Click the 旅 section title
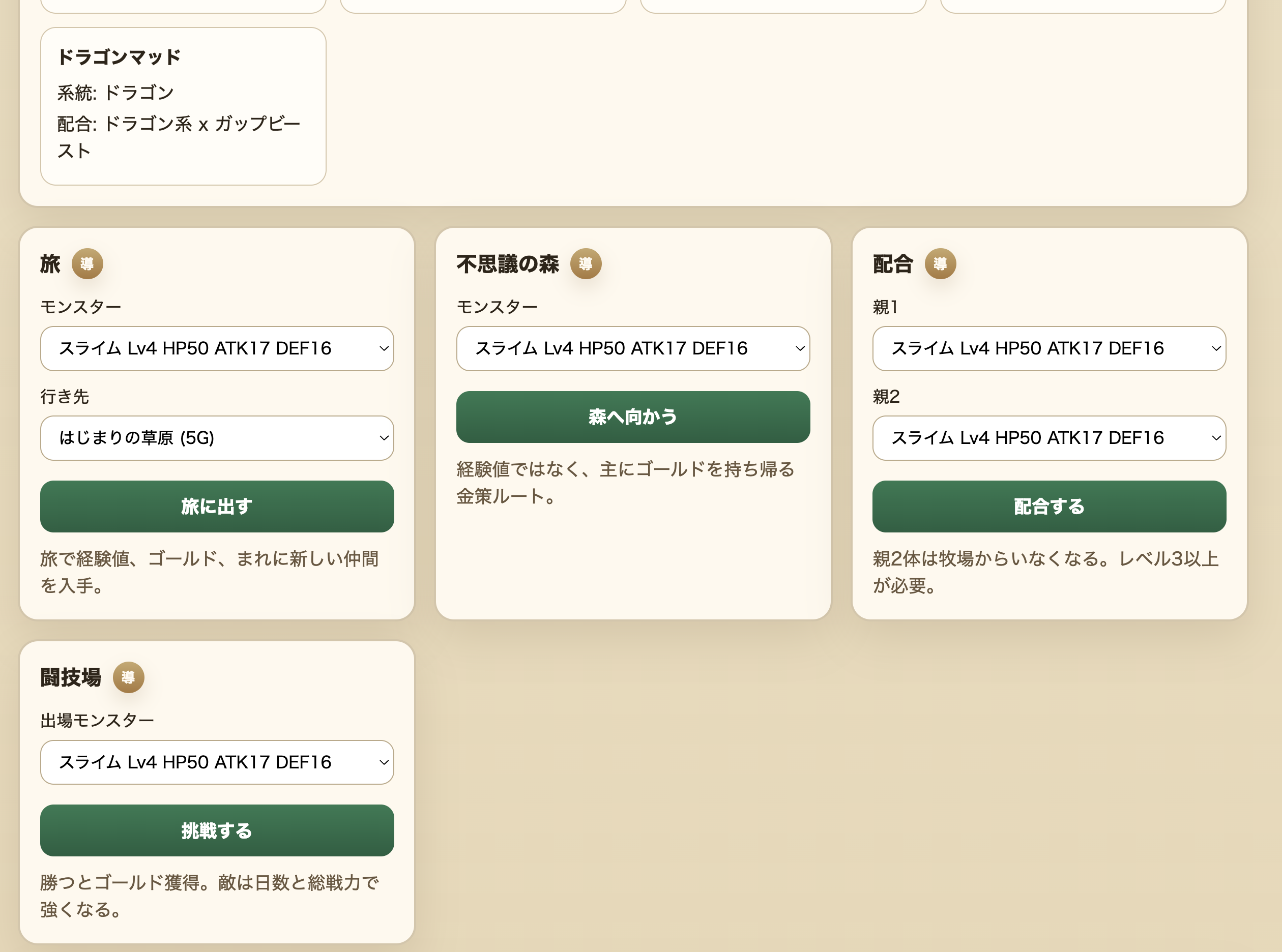 pyautogui.click(x=50, y=264)
